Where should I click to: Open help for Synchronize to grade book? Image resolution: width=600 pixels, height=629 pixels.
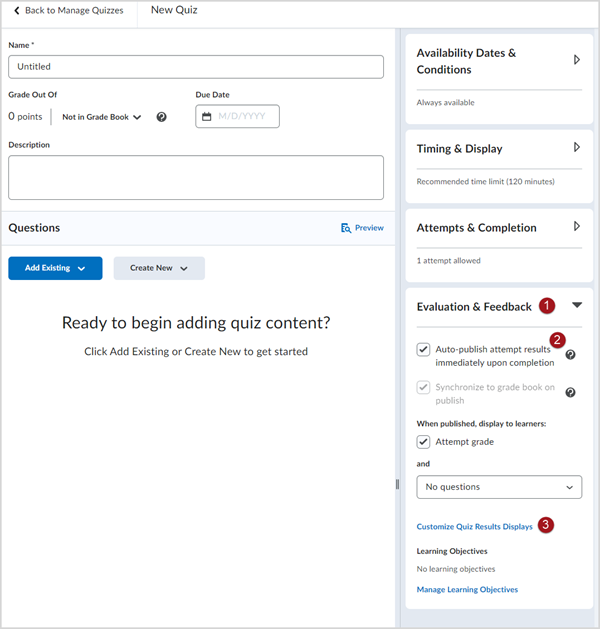tap(570, 392)
